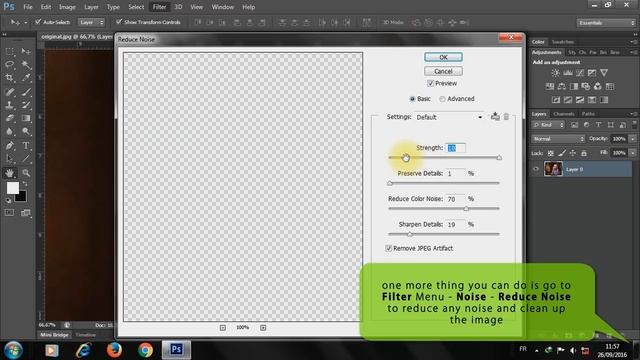Hide Layer 0 with eye icon
The height and width of the screenshot is (360, 640).
[x=536, y=169]
